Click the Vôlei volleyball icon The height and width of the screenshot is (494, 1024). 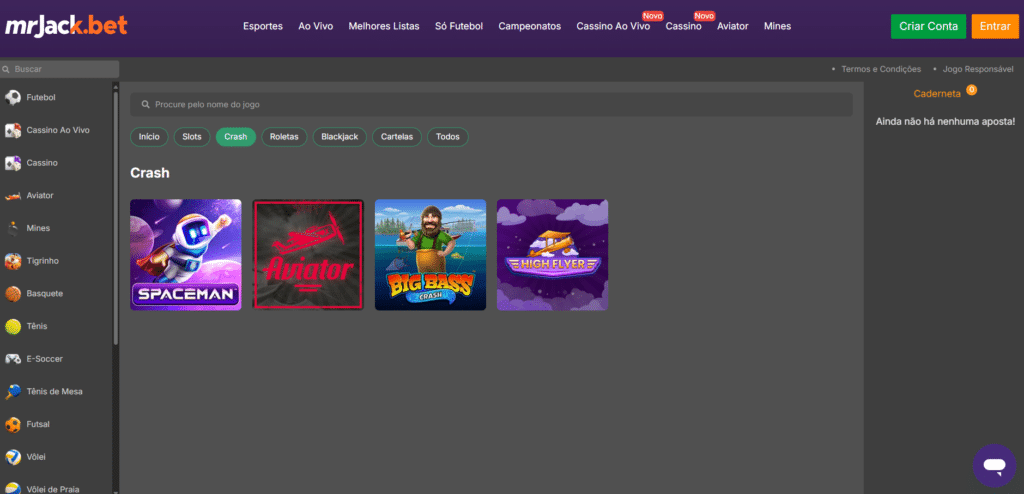pyautogui.click(x=12, y=457)
